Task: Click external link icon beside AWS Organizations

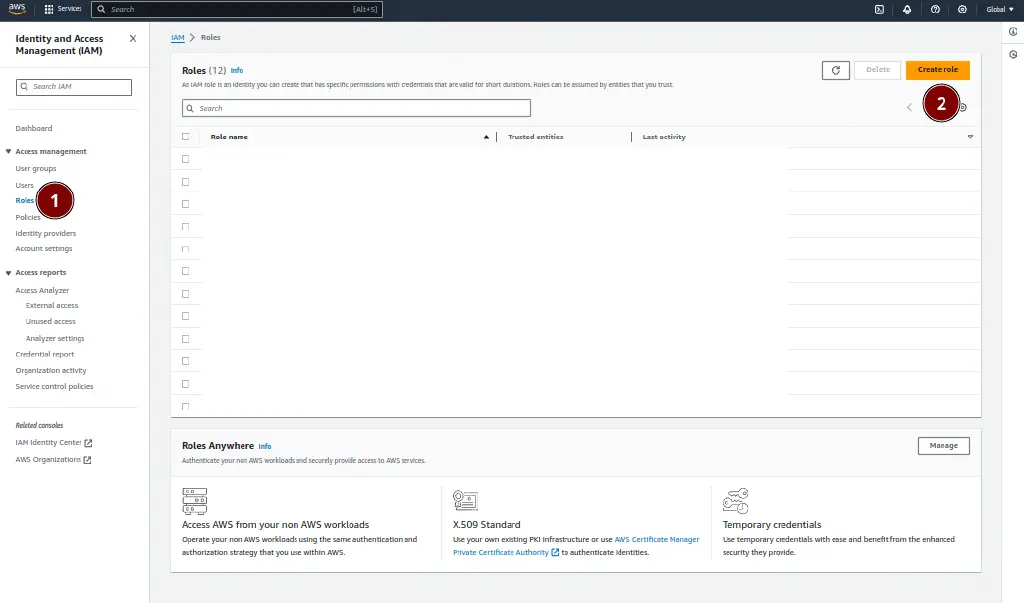Action: (x=88, y=460)
